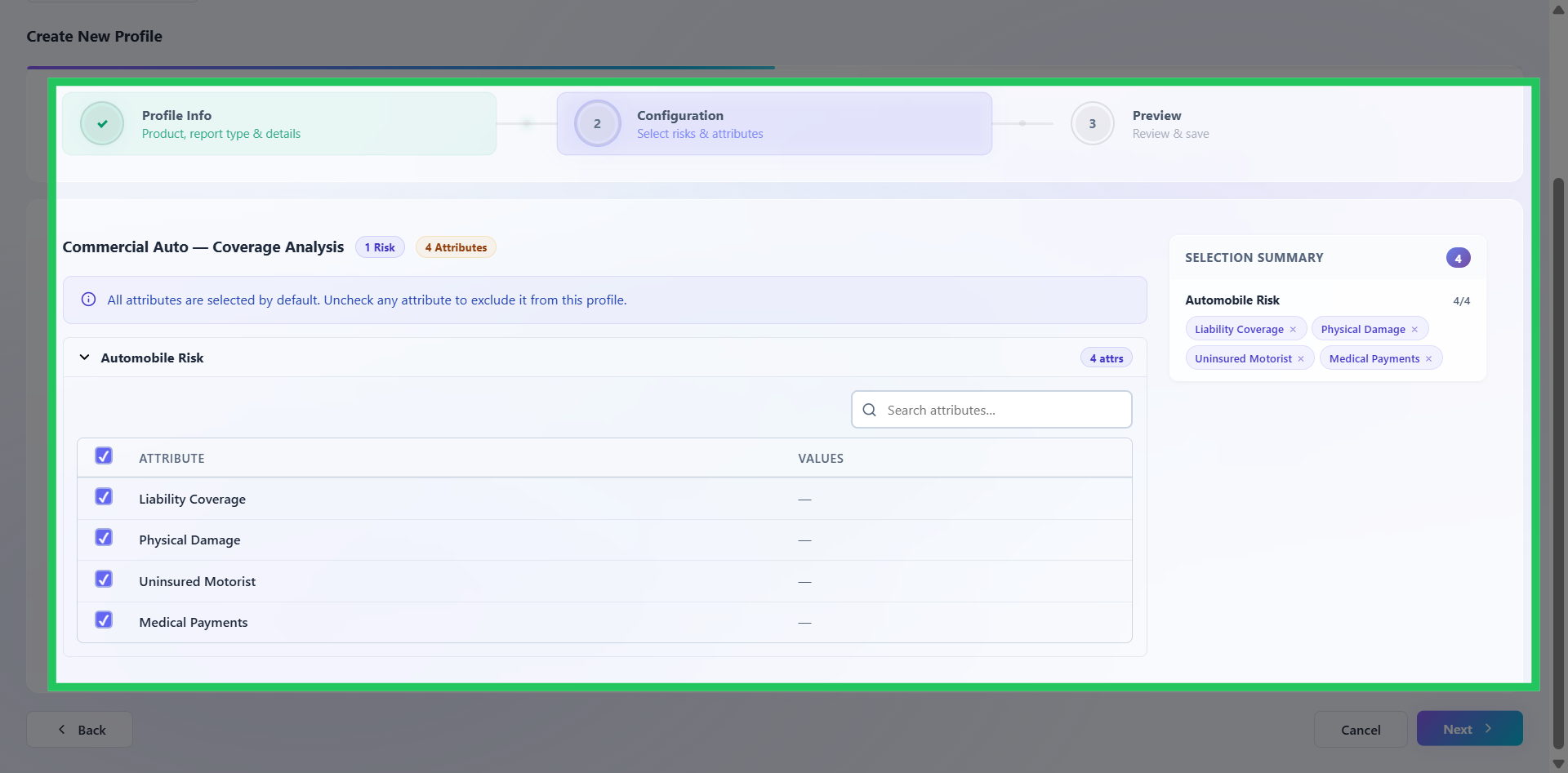Uncheck the Uninsured Motorist checkbox
1568x773 pixels.
(x=104, y=579)
